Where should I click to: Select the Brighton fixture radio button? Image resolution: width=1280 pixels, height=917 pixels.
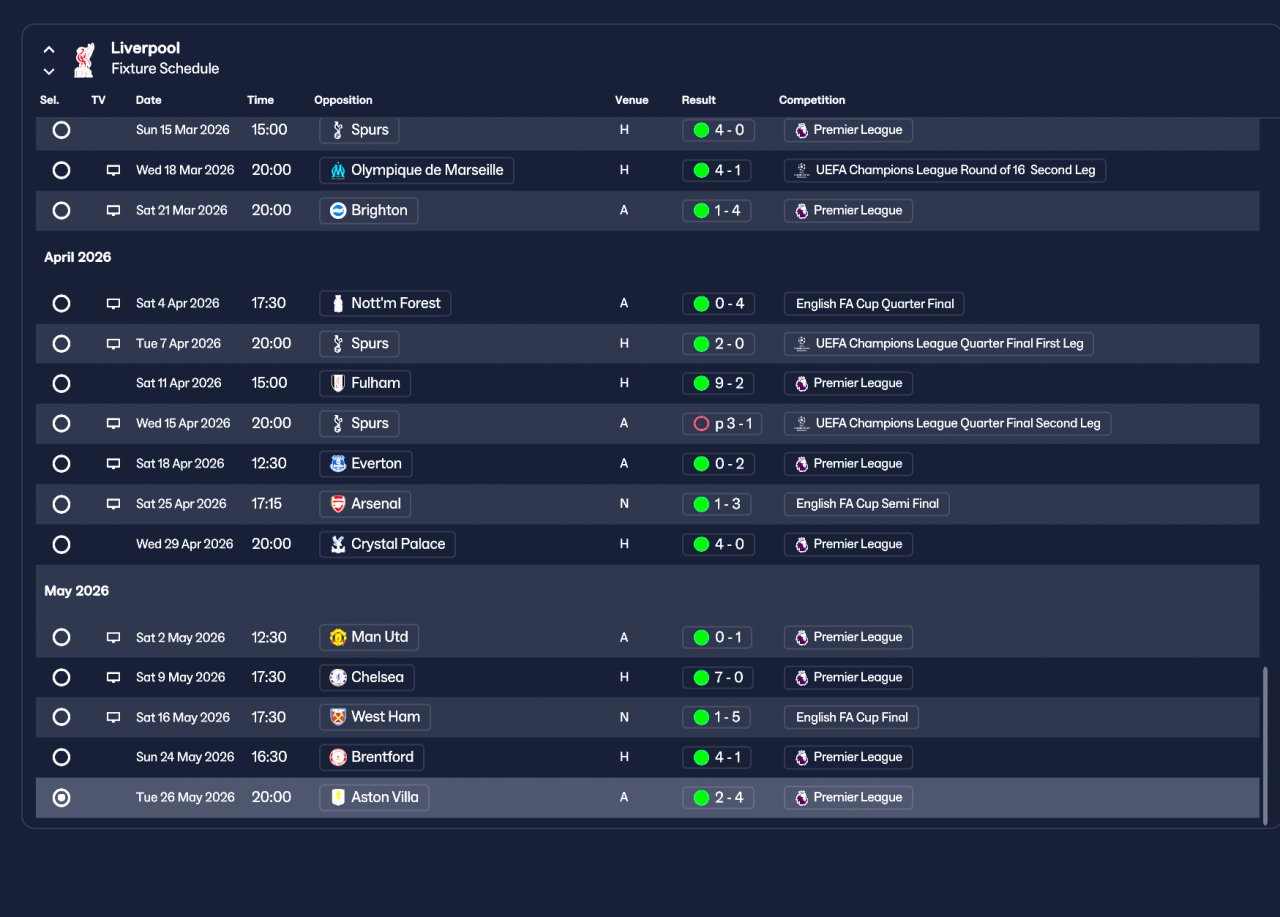[x=61, y=210]
